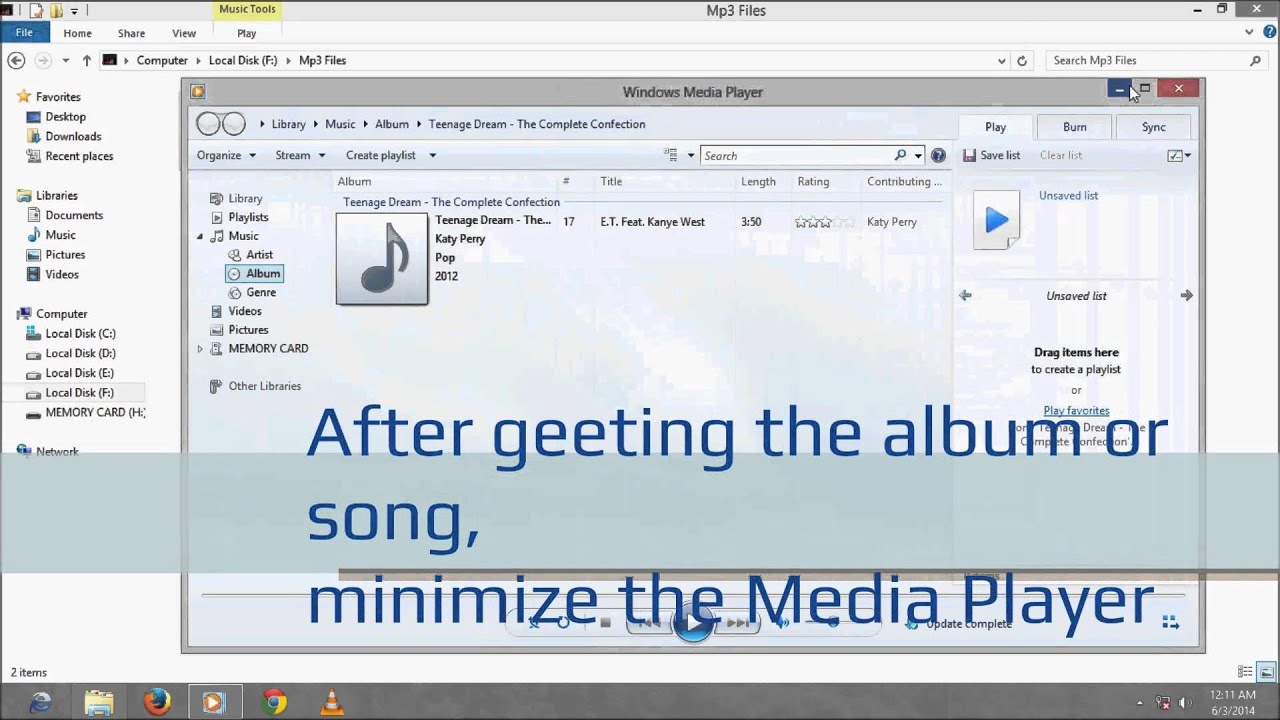Switch to the Play tab

tap(995, 127)
